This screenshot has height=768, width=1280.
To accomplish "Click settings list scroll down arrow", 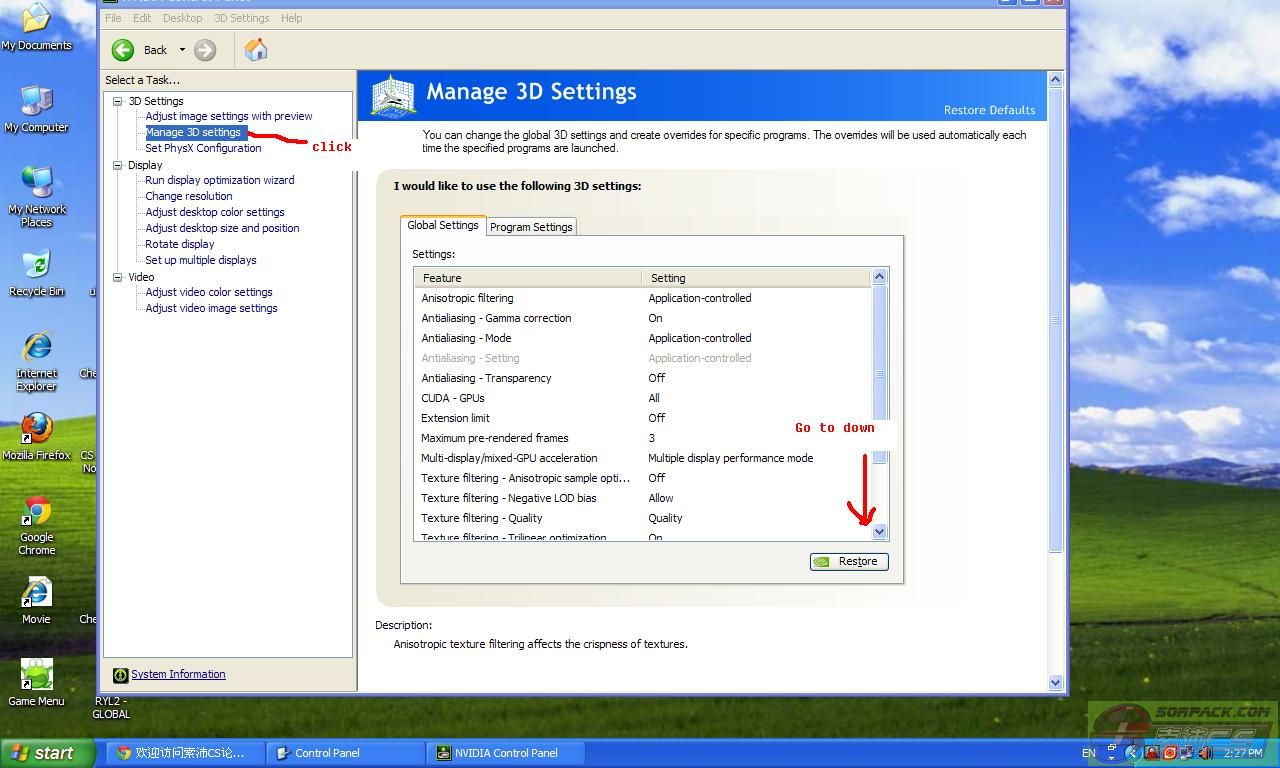I will pos(880,532).
